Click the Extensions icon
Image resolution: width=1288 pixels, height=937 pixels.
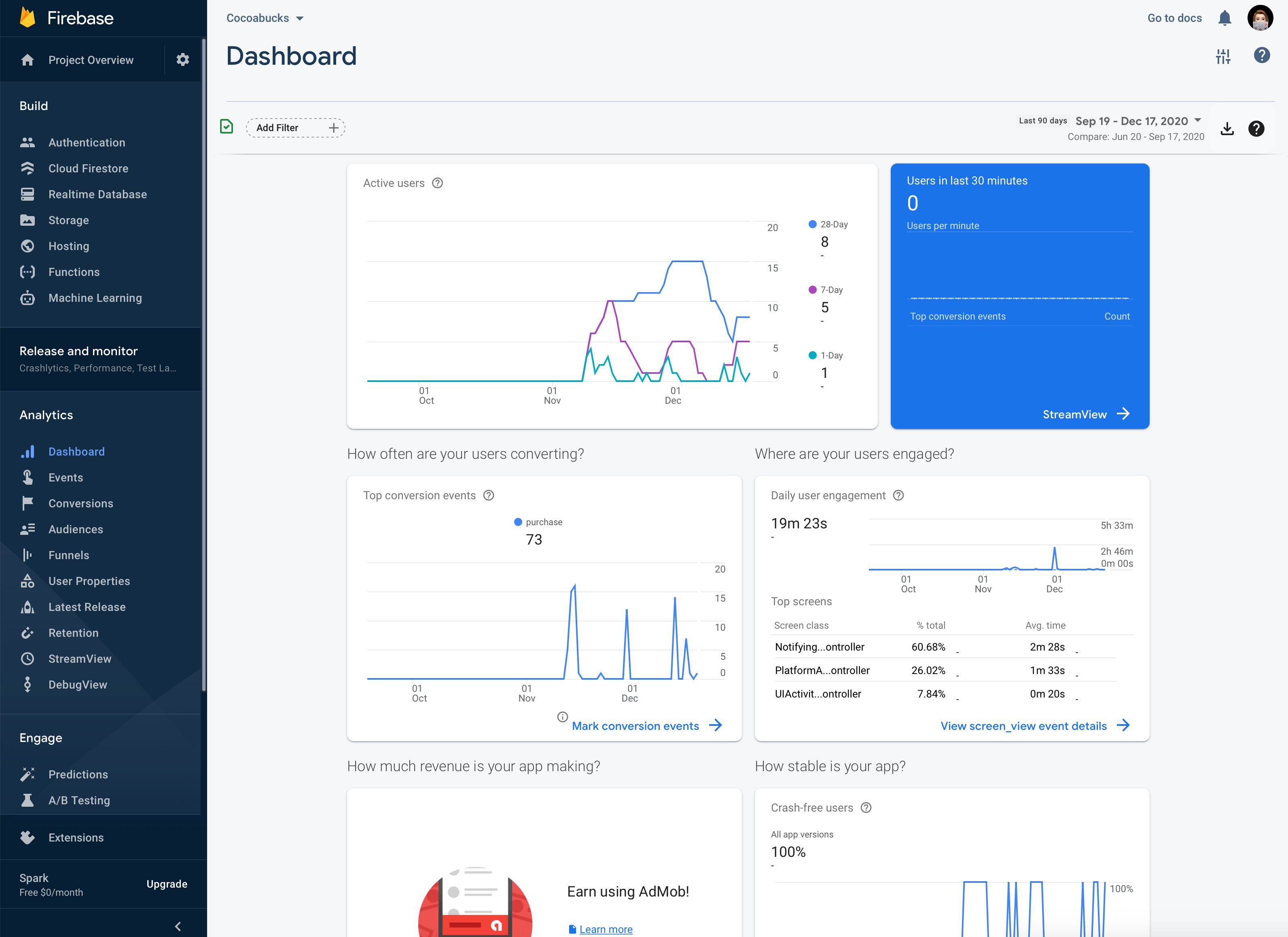click(x=27, y=837)
